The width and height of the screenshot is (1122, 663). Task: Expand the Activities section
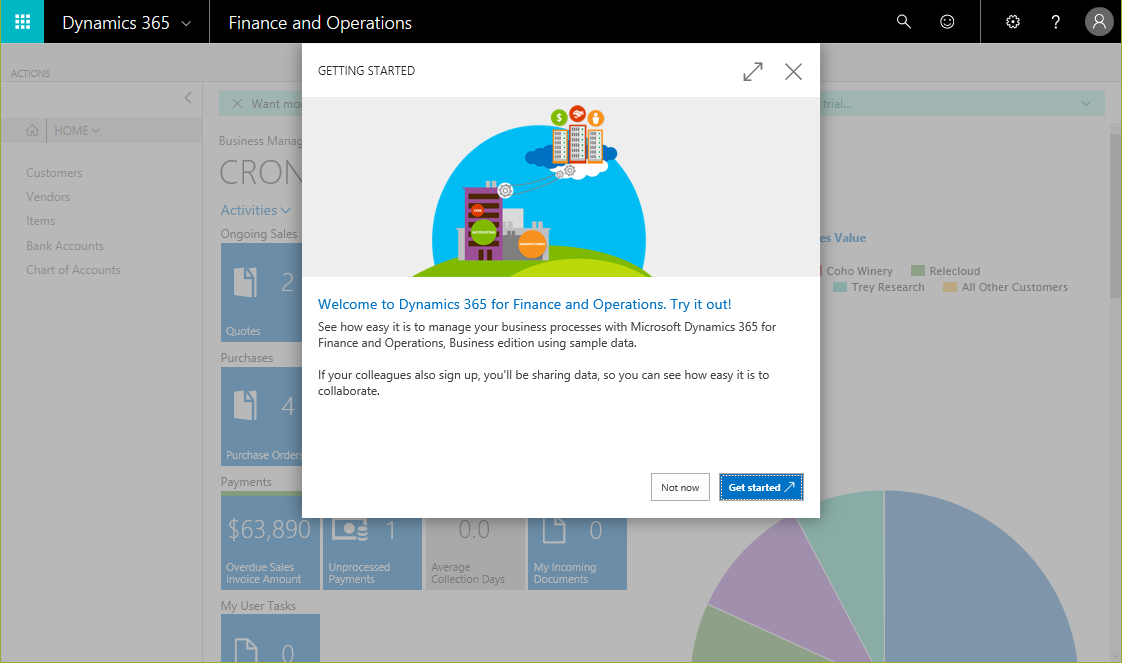(255, 210)
